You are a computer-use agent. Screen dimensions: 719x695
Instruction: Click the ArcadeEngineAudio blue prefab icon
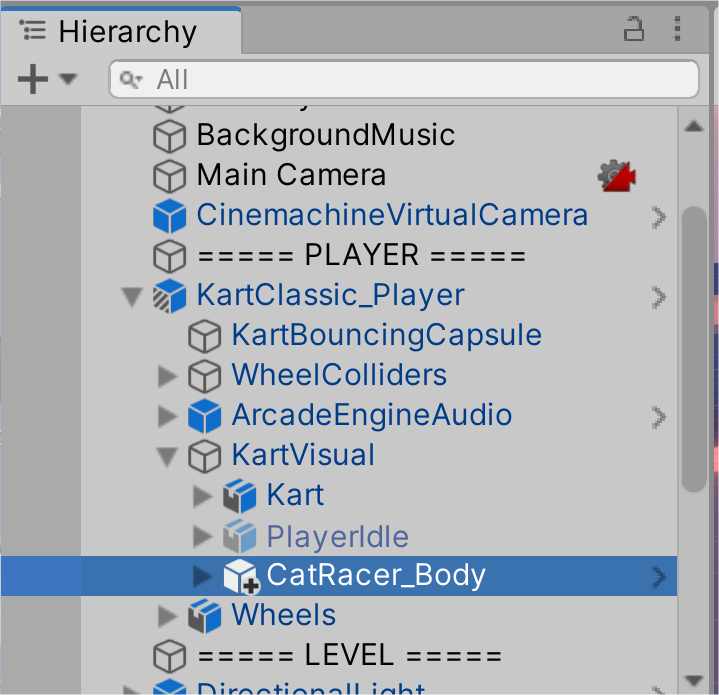pos(205,416)
